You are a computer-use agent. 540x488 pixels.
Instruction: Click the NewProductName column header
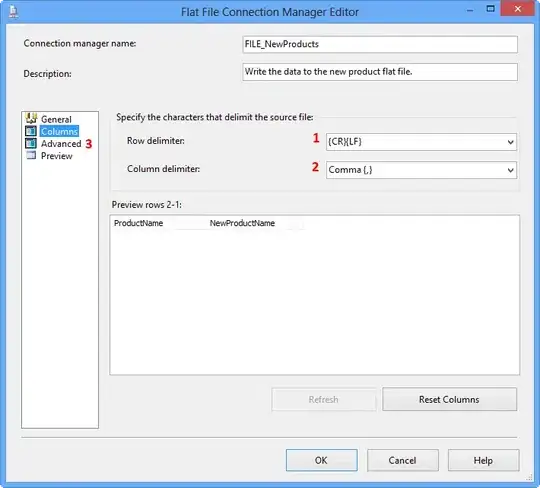click(242, 223)
